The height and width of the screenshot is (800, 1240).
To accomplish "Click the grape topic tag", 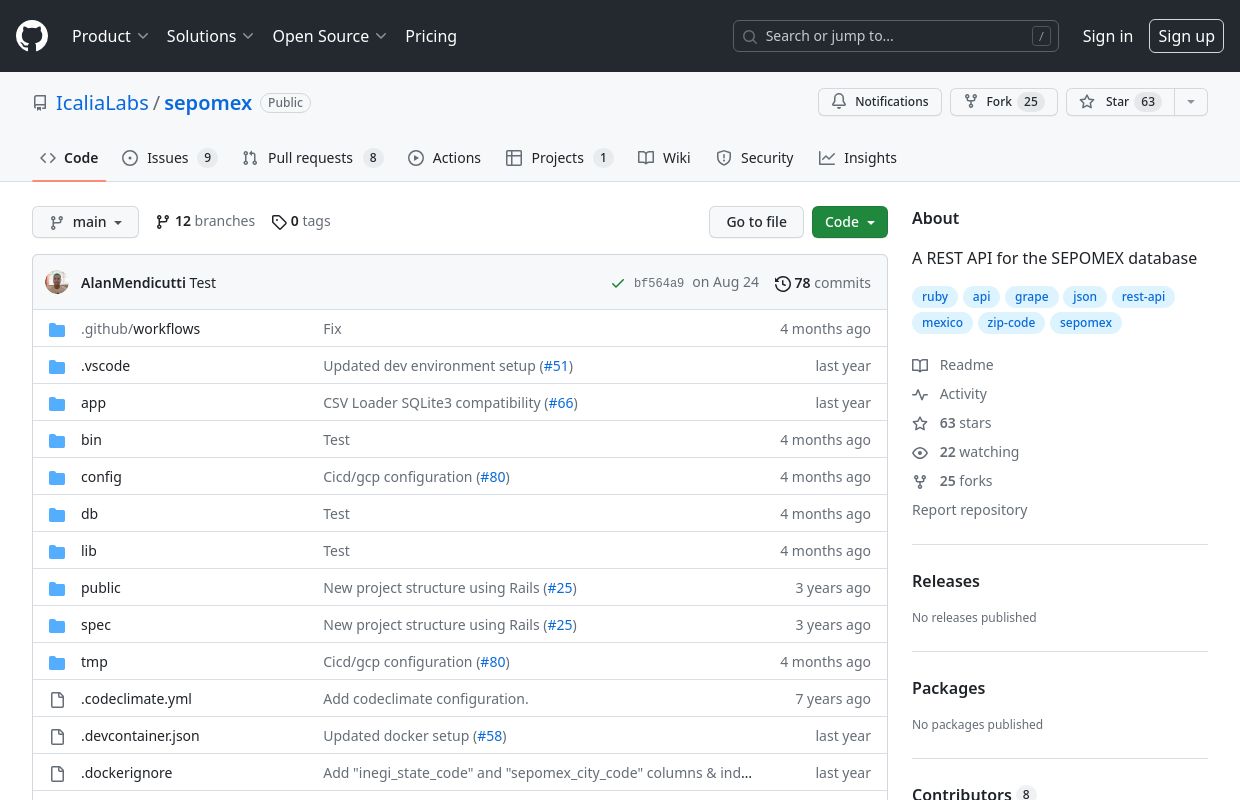I will 1032,297.
